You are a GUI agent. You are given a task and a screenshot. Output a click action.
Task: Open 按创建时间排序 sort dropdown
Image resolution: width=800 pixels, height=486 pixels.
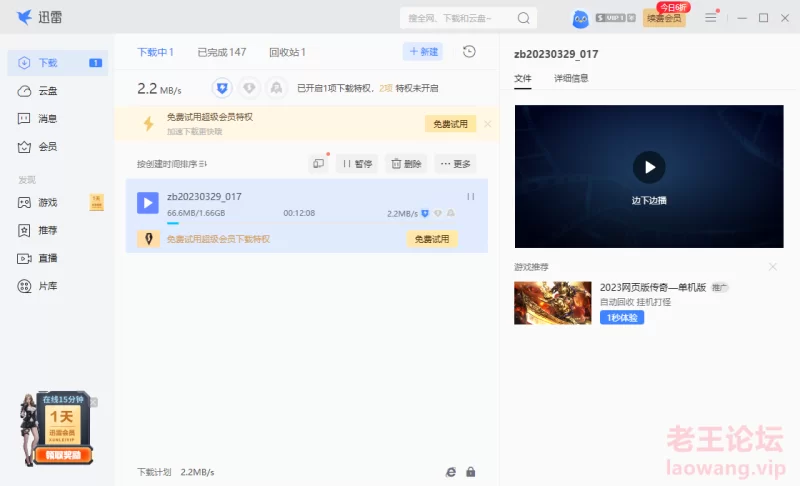171,164
